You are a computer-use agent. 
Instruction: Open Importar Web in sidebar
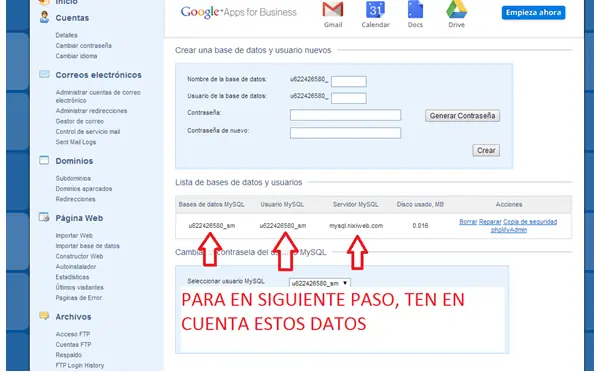tap(74, 236)
